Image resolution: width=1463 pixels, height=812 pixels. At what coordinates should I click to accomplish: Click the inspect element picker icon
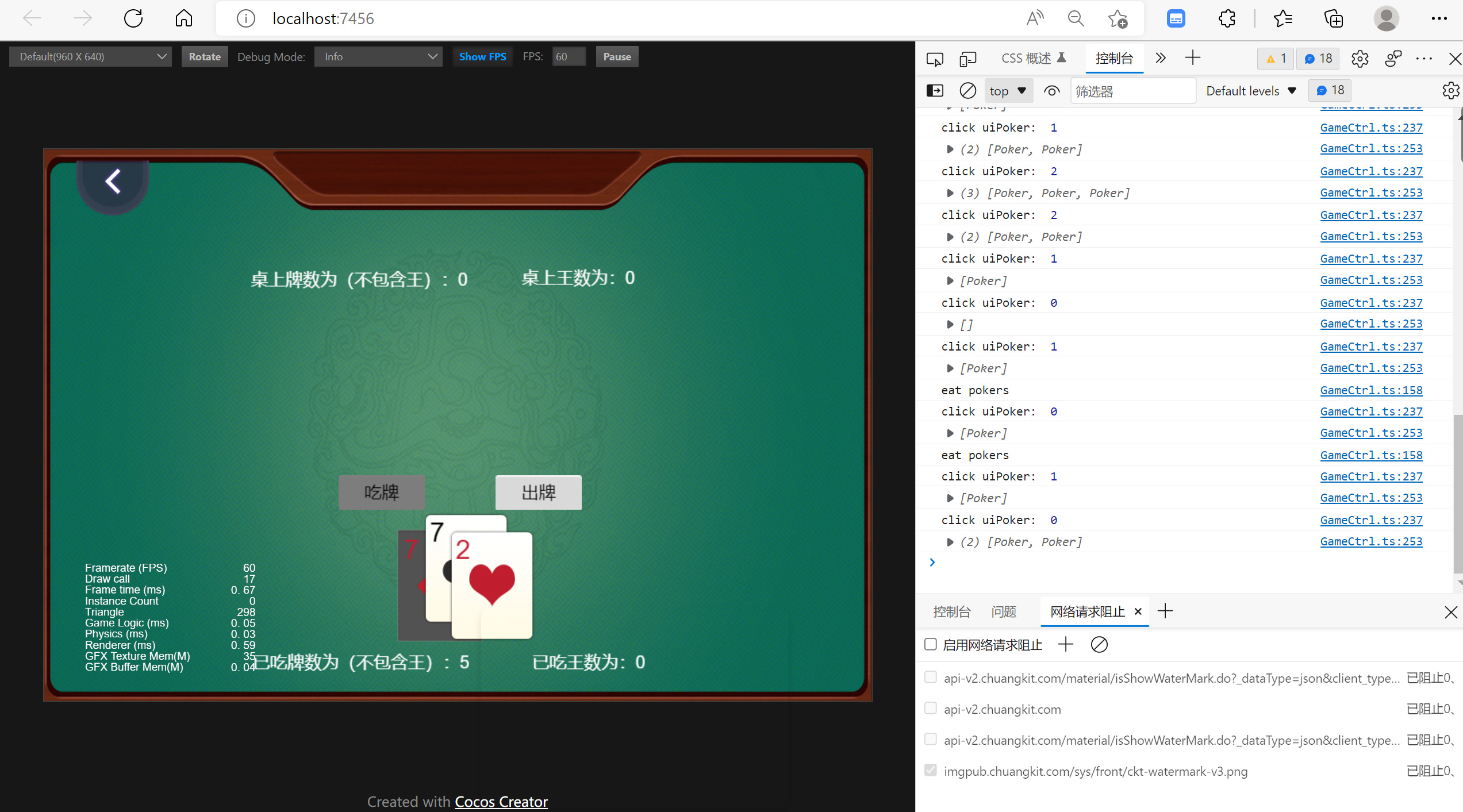935,59
